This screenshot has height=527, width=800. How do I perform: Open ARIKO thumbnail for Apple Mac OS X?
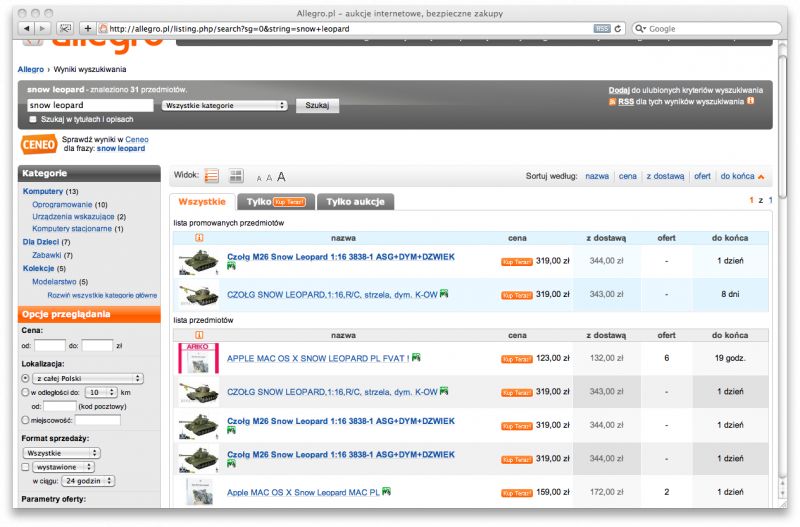(198, 358)
